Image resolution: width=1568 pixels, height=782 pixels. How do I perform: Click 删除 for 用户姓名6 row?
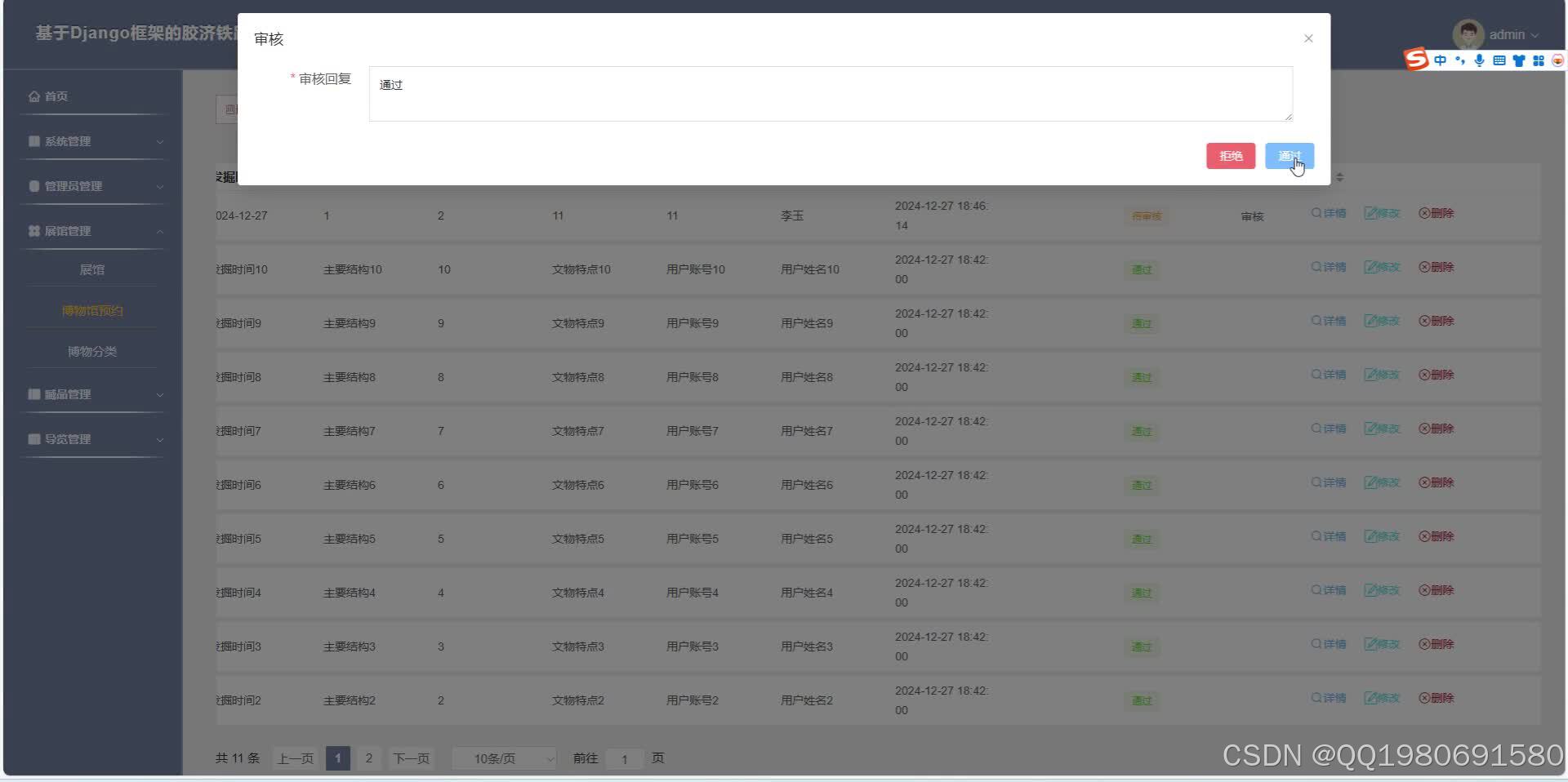tap(1436, 482)
